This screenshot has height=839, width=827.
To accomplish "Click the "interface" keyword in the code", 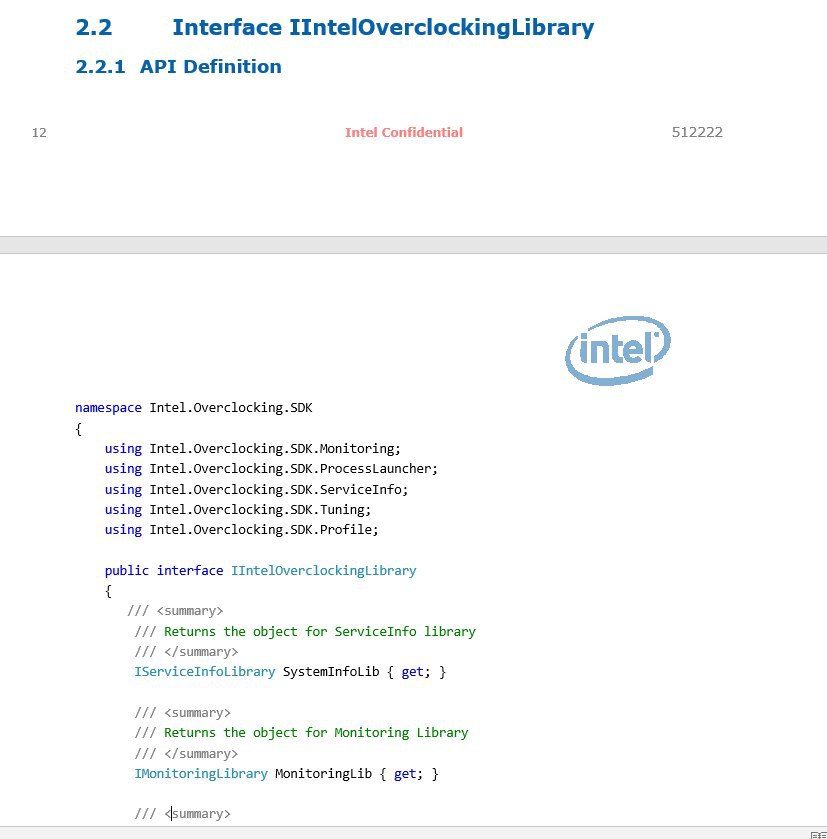I will [190, 570].
